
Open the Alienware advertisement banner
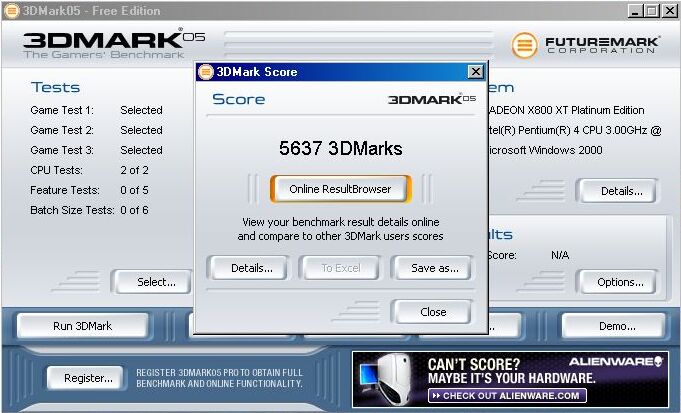tap(510, 380)
